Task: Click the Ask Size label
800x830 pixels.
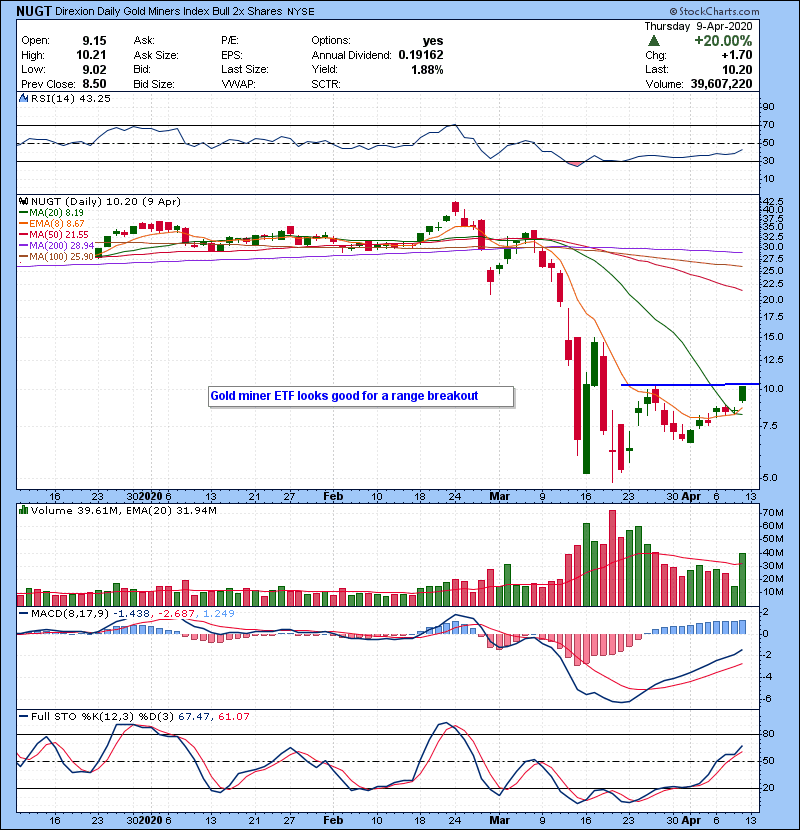Action: (156, 55)
